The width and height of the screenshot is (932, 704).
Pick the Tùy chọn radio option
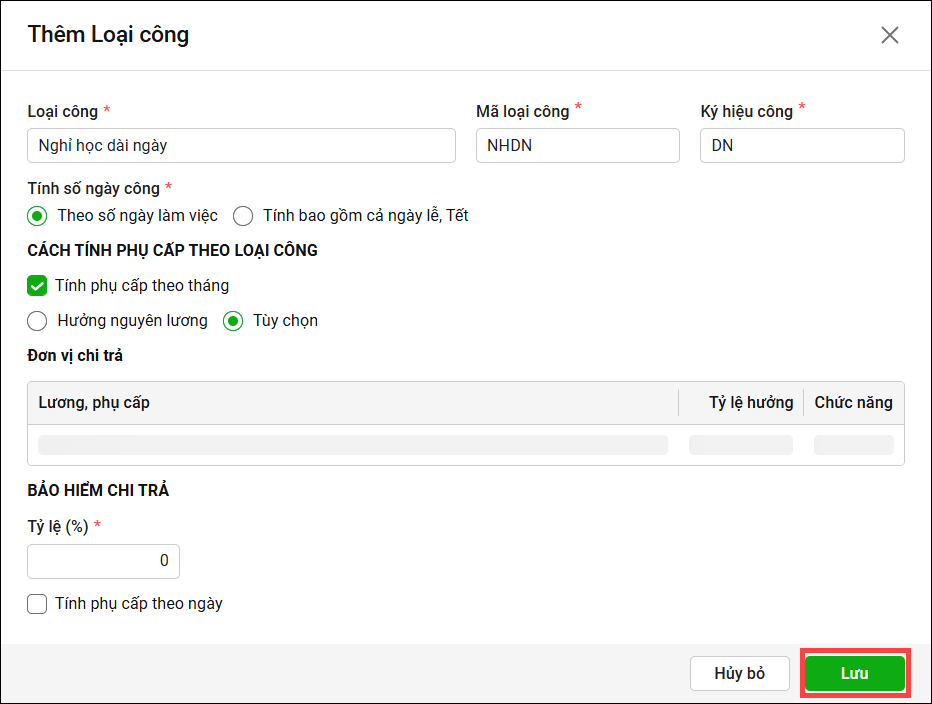click(x=233, y=321)
